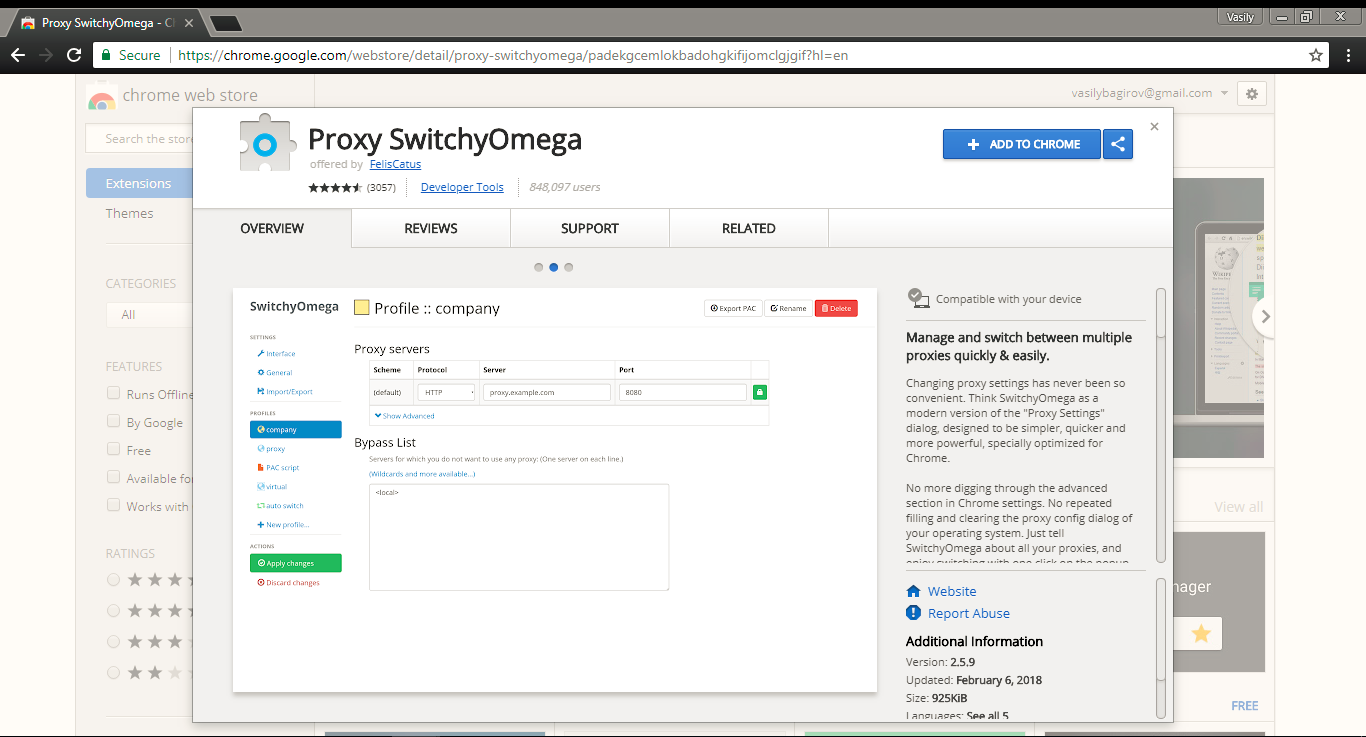Click the Proxy SwitchyOmega puzzle piece icon
Image resolution: width=1366 pixels, height=737 pixels.
[x=264, y=145]
